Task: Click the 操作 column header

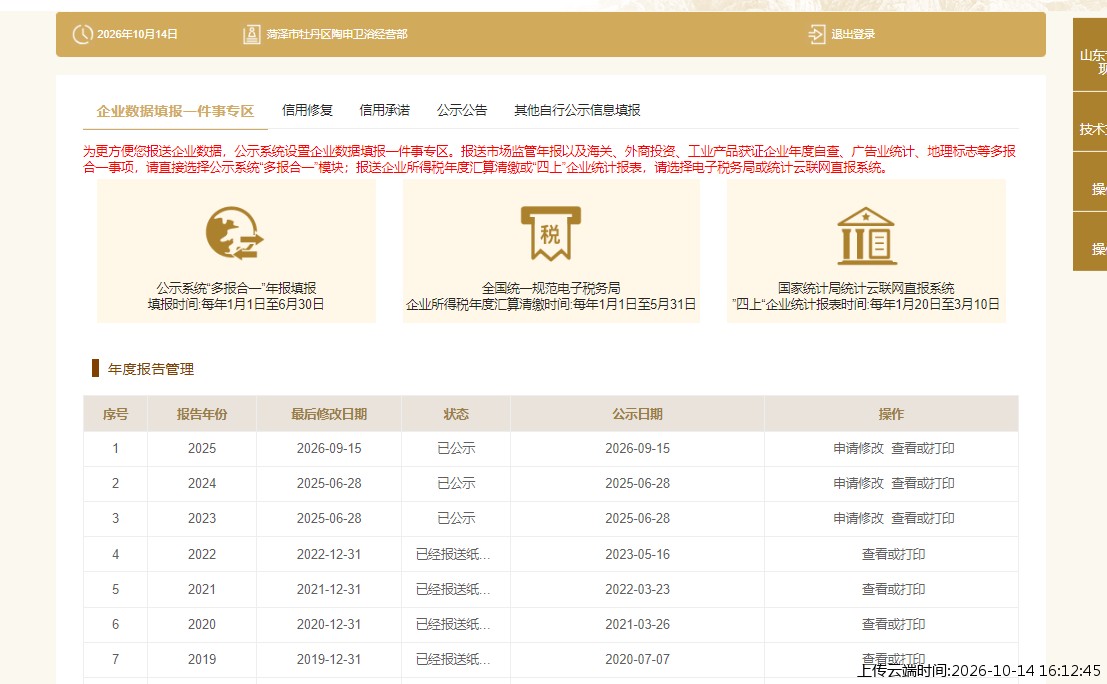Action: click(891, 414)
